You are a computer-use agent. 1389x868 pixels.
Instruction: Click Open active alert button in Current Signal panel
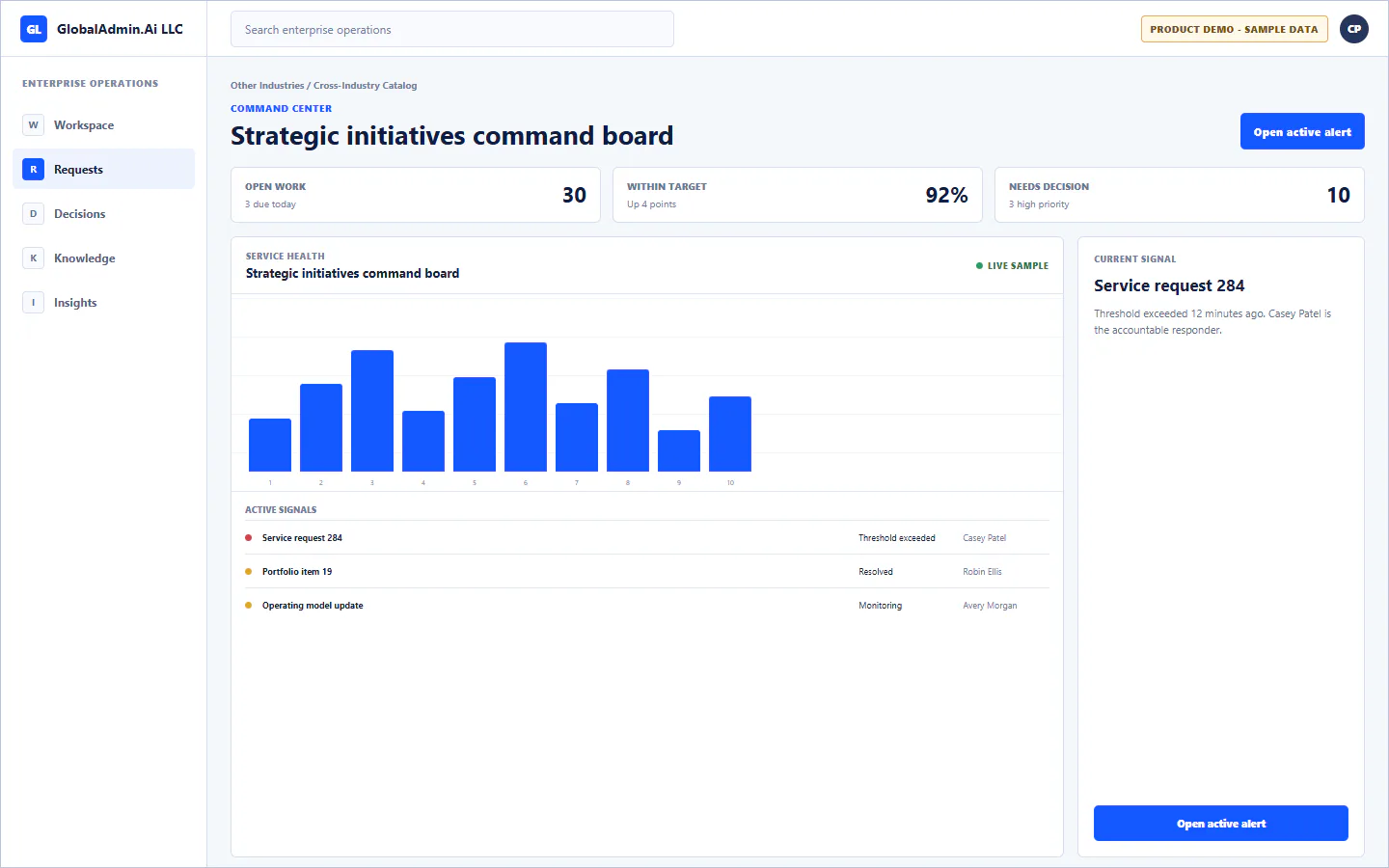pyautogui.click(x=1221, y=824)
